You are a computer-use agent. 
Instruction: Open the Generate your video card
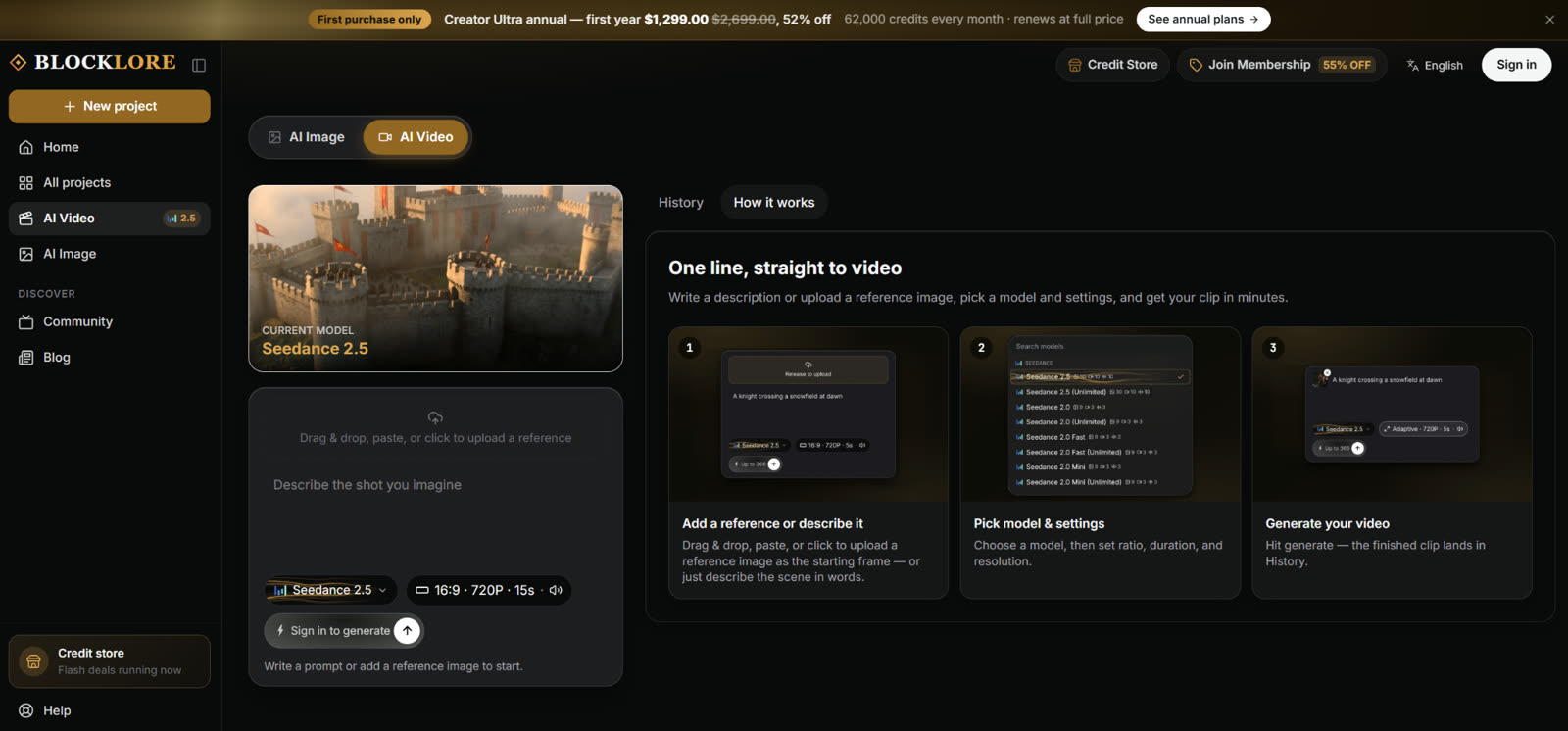[x=1392, y=463]
